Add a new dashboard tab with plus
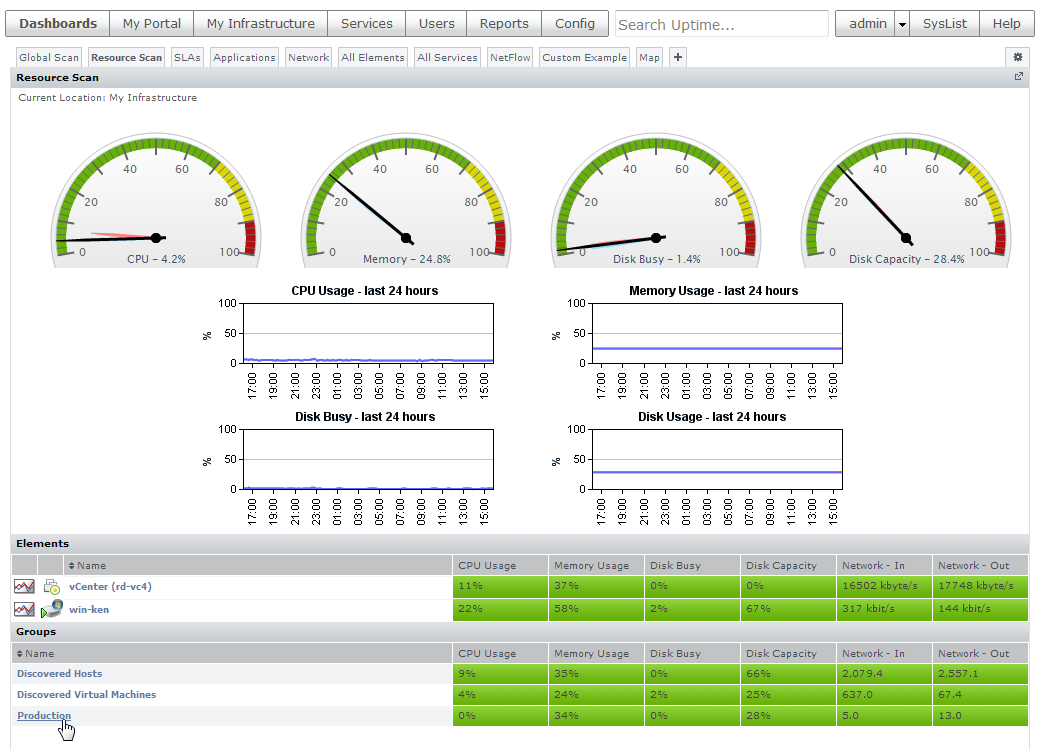The image size is (1038, 750). pyautogui.click(x=678, y=58)
